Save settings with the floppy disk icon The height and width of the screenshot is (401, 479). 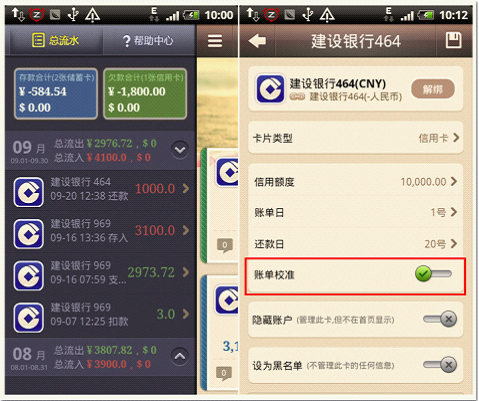click(x=454, y=40)
